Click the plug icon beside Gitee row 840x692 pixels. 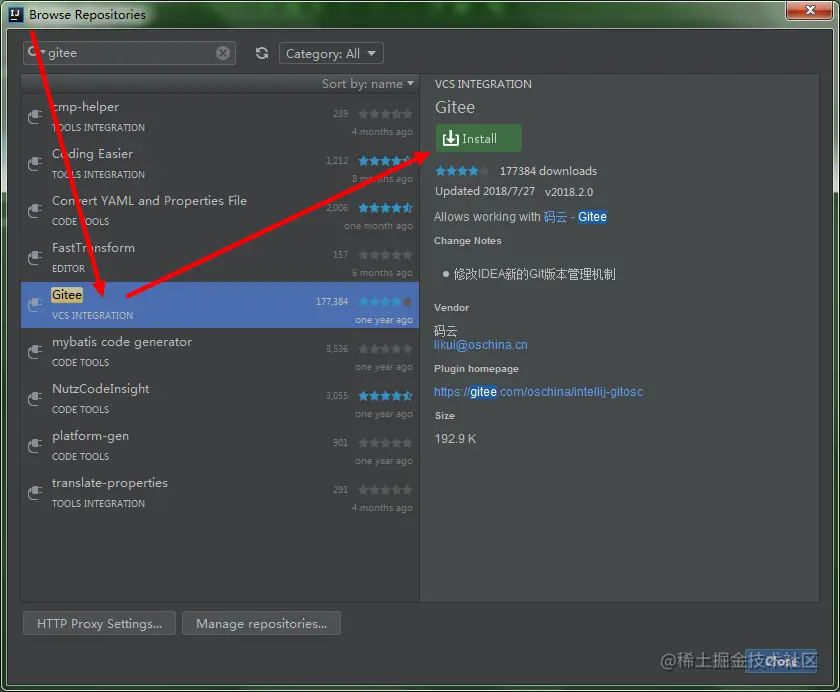click(x=35, y=304)
